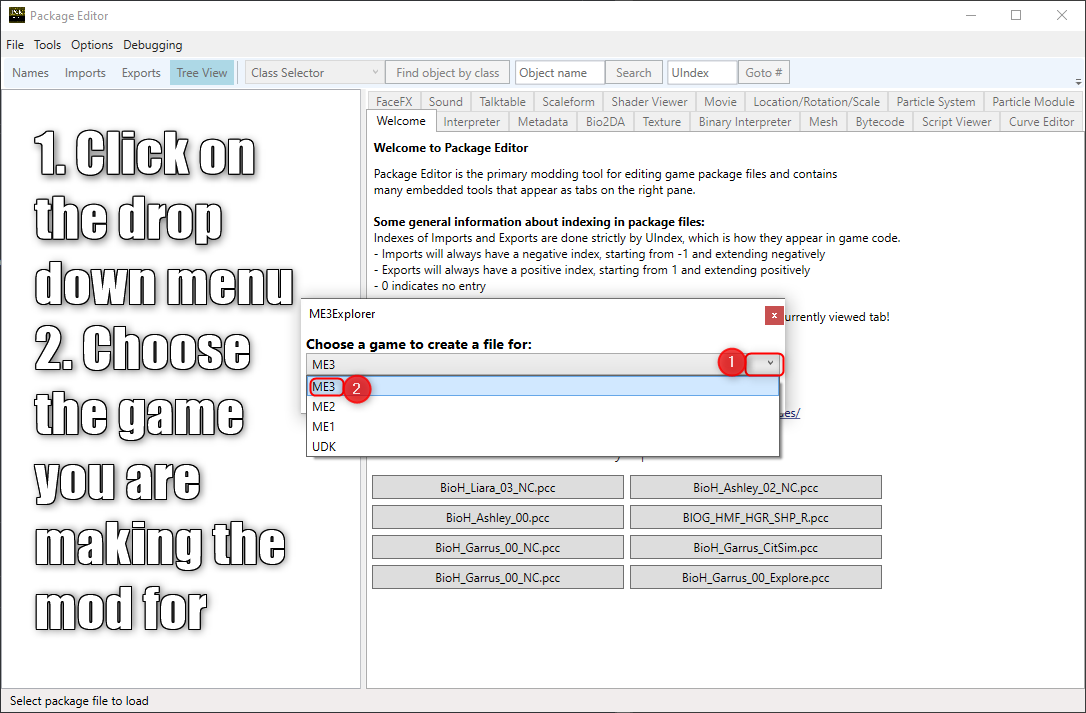Switch to Exports view

tap(141, 73)
